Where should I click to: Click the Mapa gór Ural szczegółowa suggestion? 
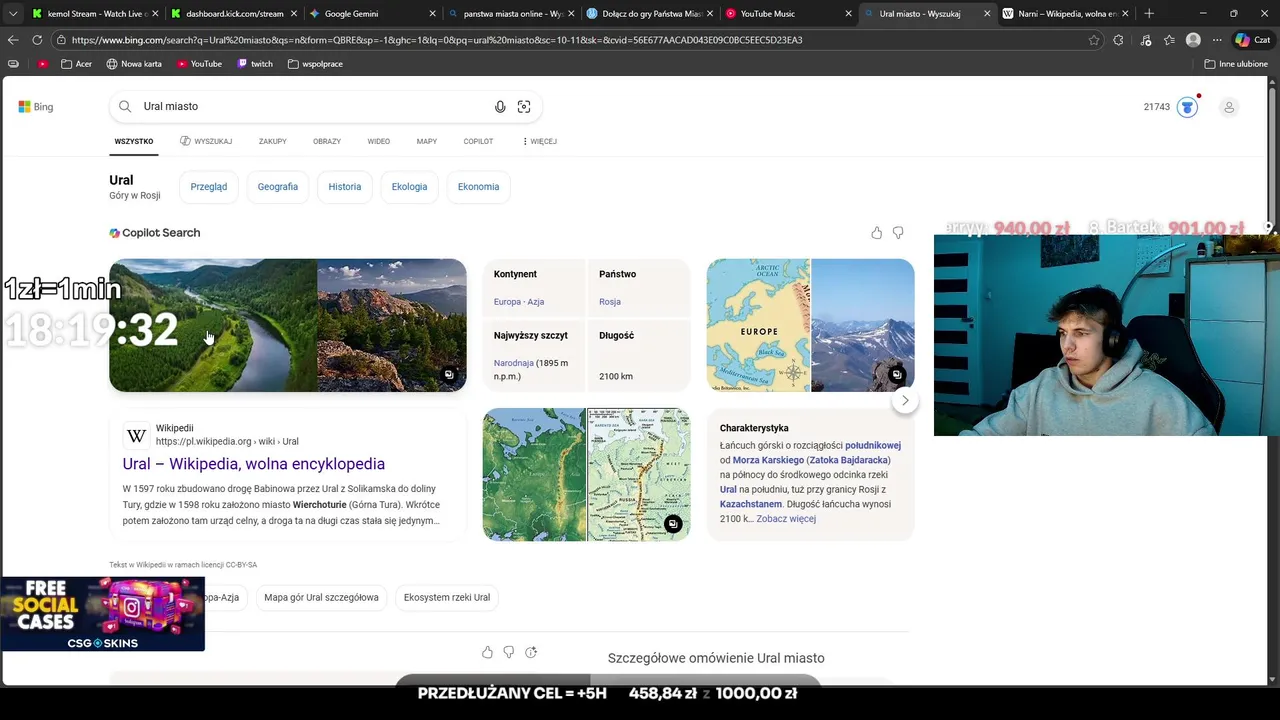point(321,598)
